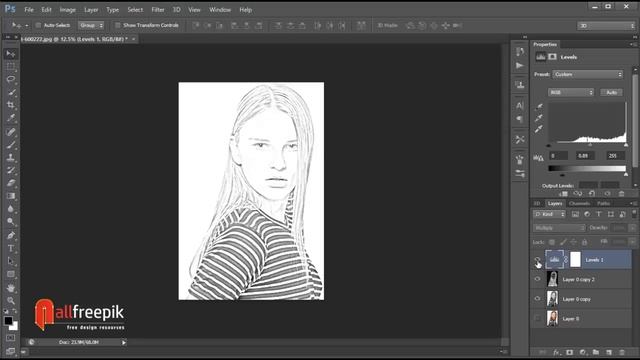Select the Rectangle shape tool
This screenshot has width=640, height=360.
coord(11,274)
